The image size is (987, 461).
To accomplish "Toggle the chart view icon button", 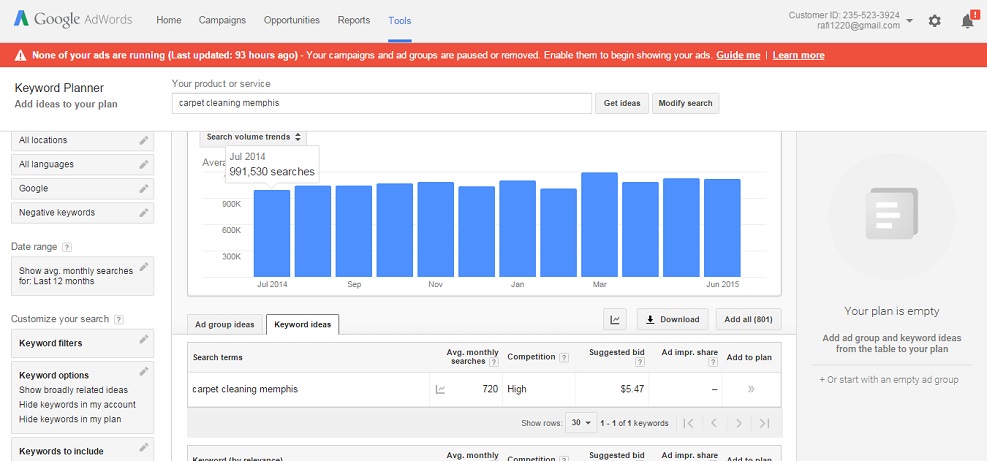I will 615,319.
